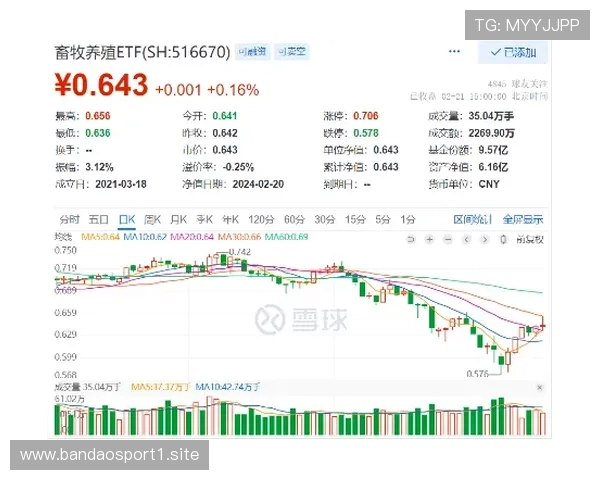Screen dimensions: 600x480
Task: Select the 季K chart tab
Action: click(x=204, y=220)
